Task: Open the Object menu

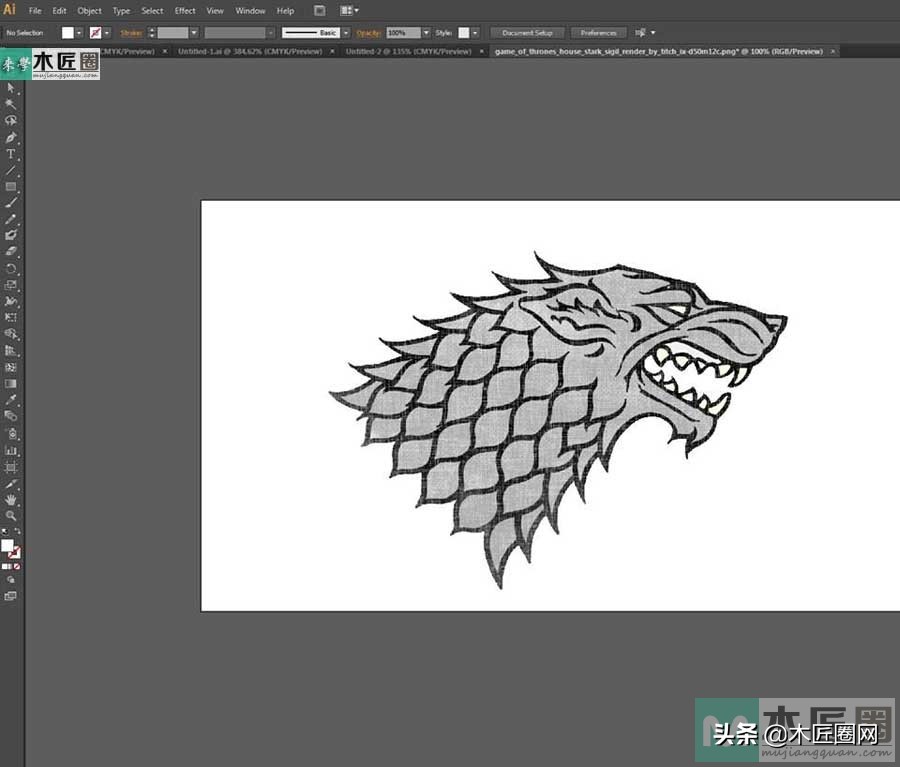Action: coord(90,10)
